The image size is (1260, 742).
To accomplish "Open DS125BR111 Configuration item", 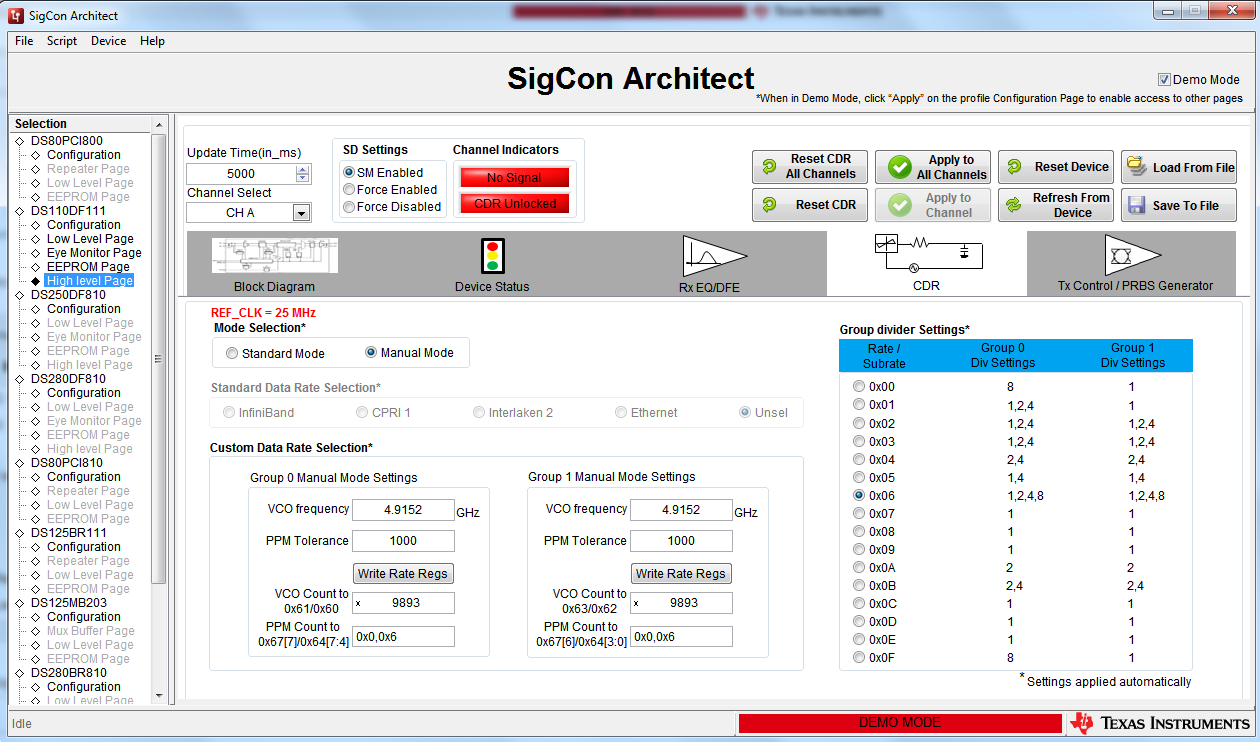I will tap(83, 547).
